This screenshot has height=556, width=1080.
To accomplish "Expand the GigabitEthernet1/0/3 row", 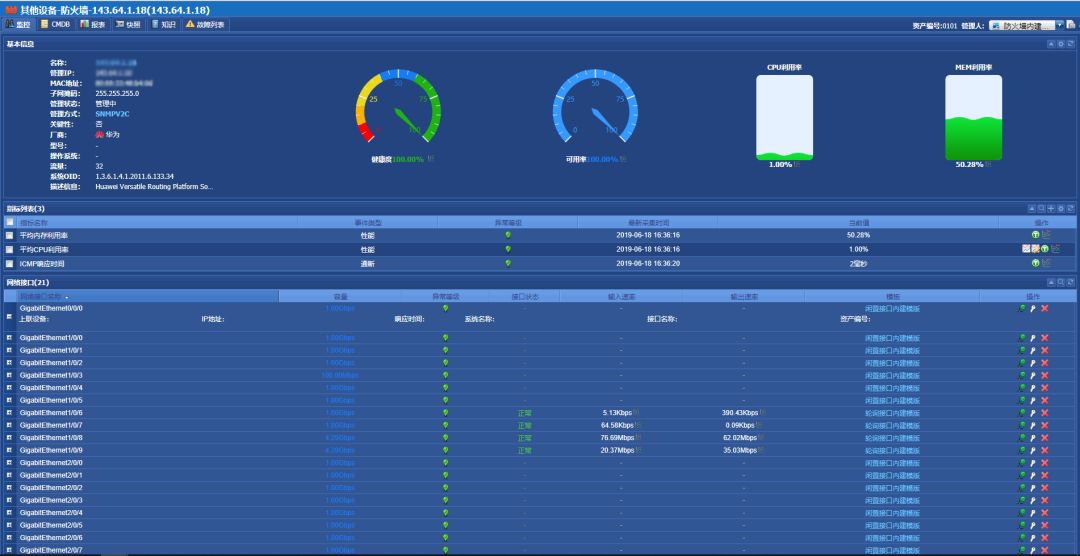I will [9, 375].
